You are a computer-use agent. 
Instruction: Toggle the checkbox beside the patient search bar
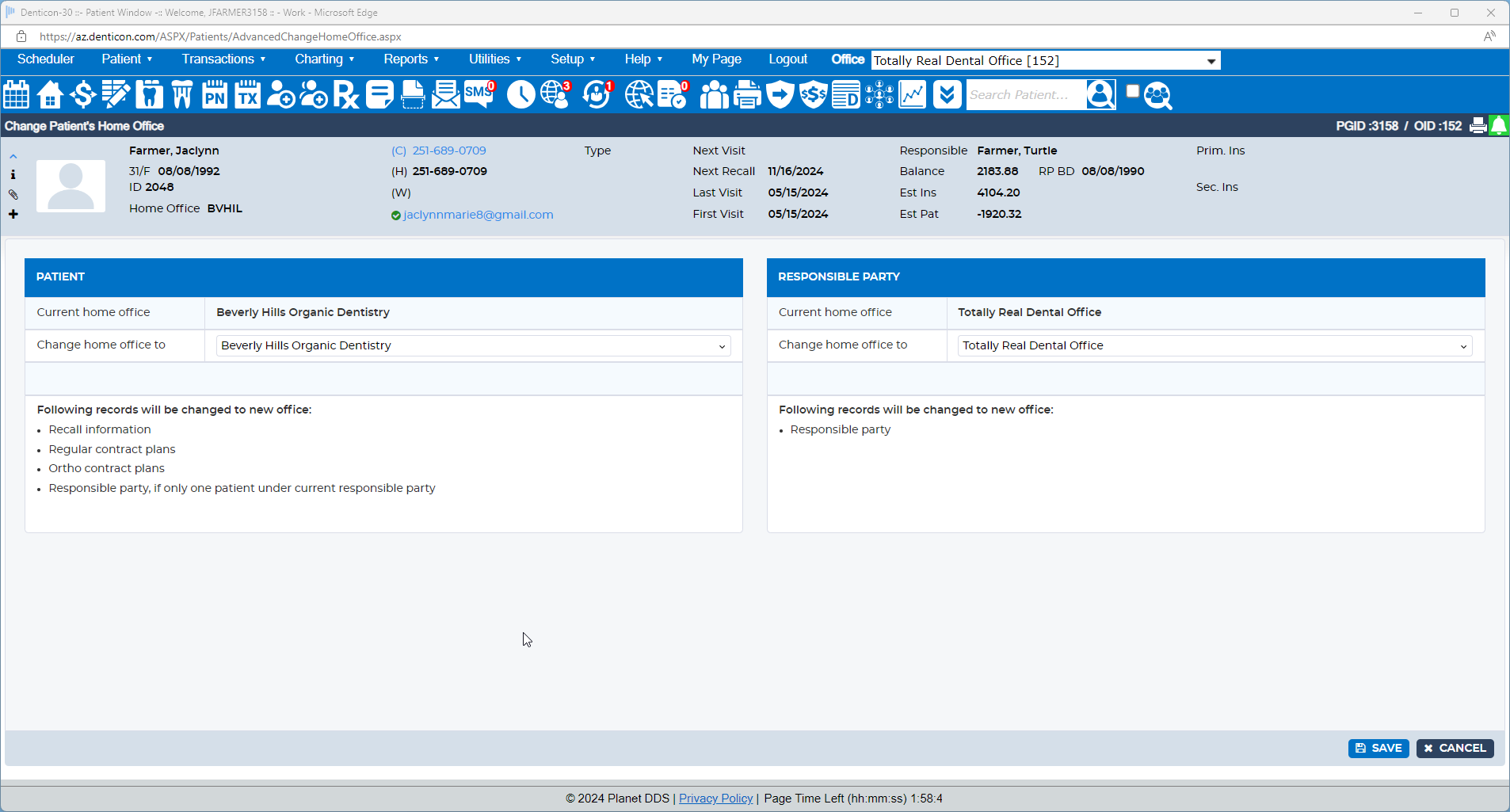pos(1131,90)
